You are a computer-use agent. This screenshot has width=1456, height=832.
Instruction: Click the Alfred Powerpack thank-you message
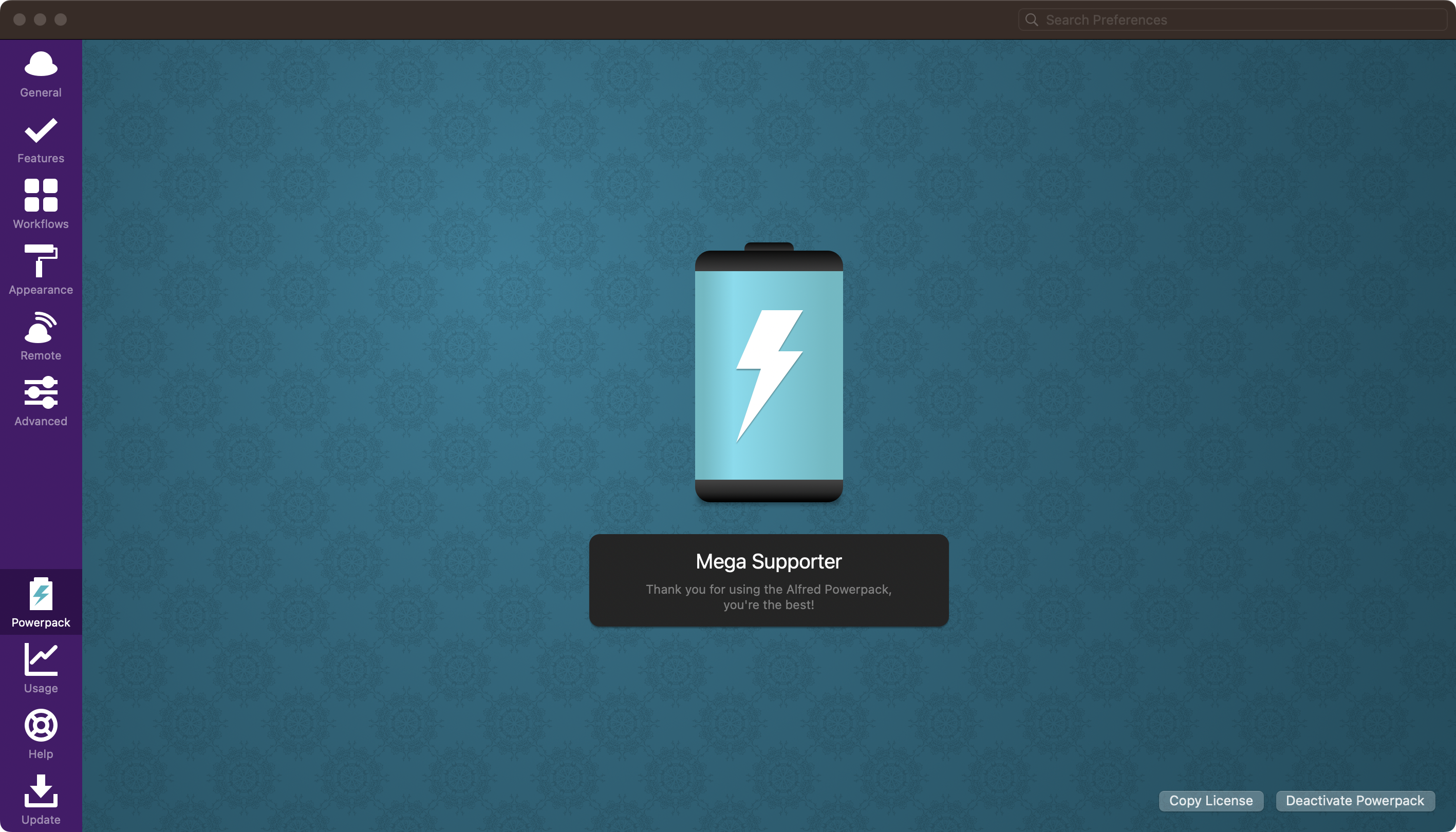(x=768, y=597)
